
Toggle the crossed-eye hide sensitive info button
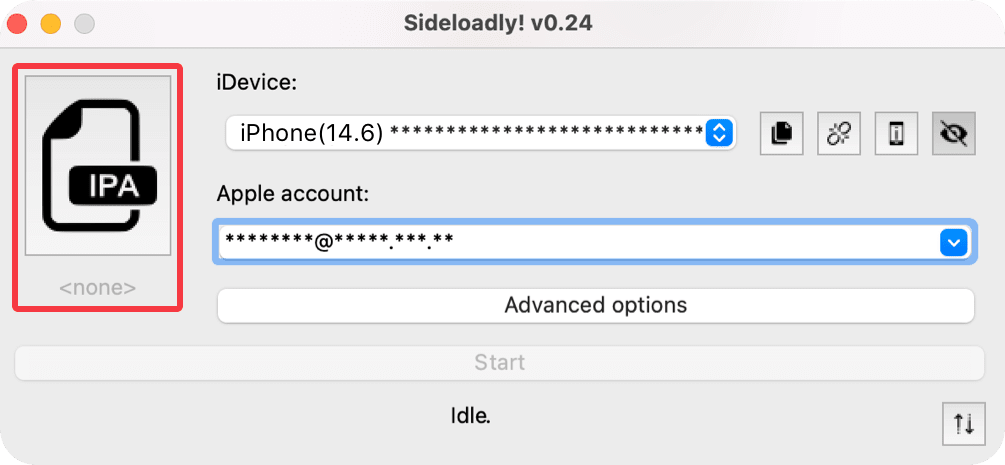(x=954, y=133)
